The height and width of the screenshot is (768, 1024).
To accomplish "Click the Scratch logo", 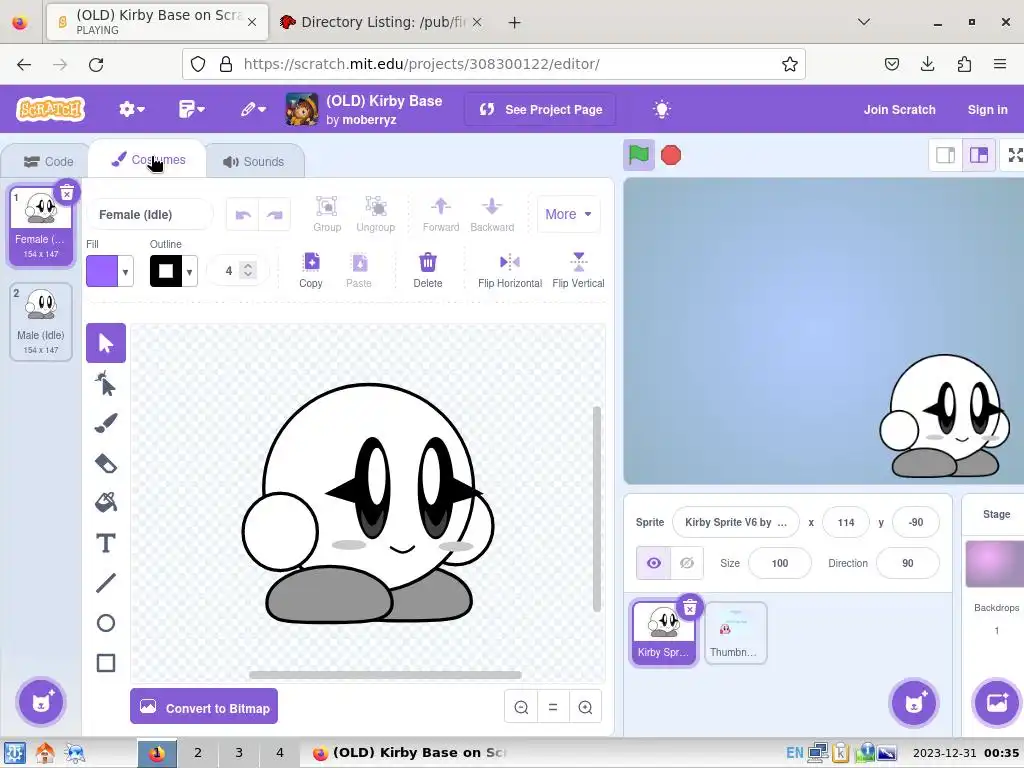I will click(51, 109).
